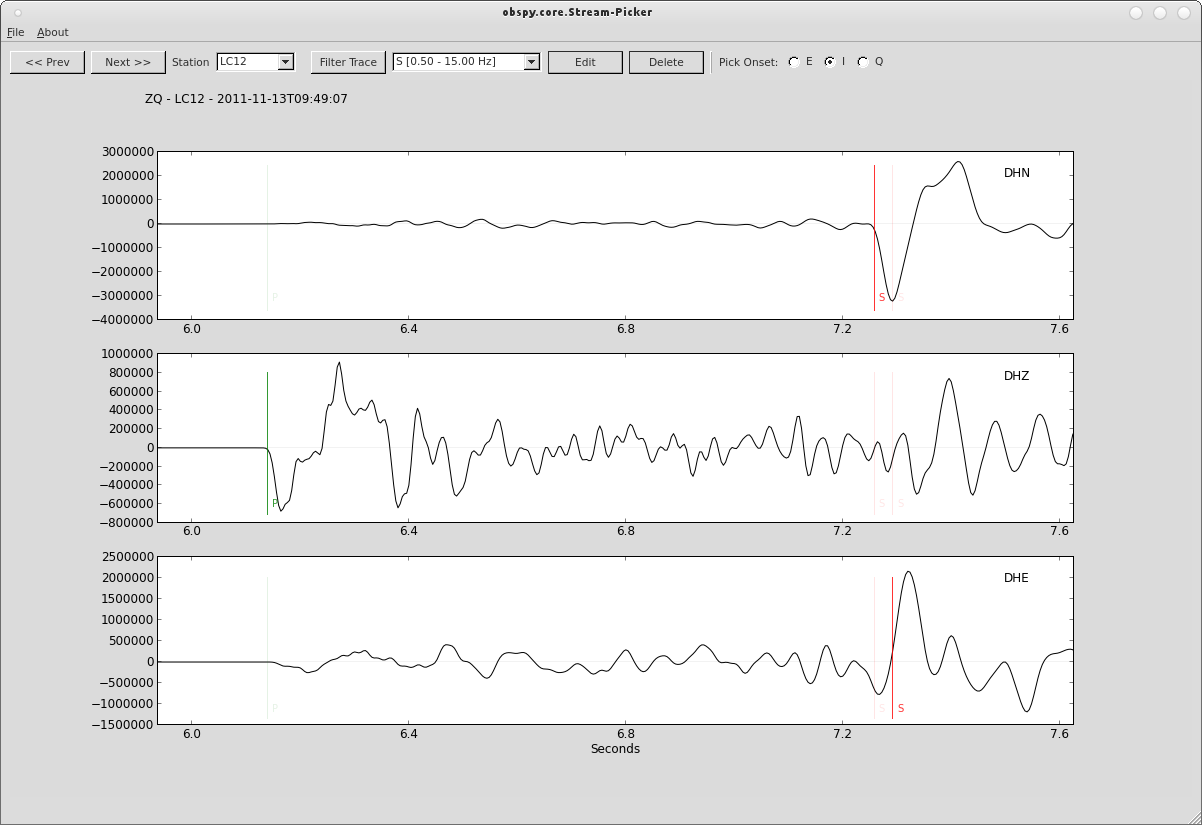
Task: Click the << Prev button
Action: [x=47, y=61]
